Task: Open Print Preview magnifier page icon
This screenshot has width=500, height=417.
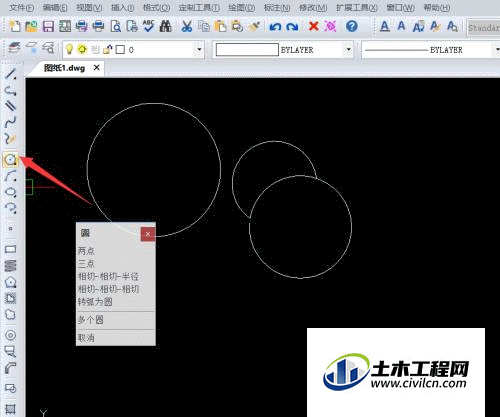Action: [x=115, y=26]
